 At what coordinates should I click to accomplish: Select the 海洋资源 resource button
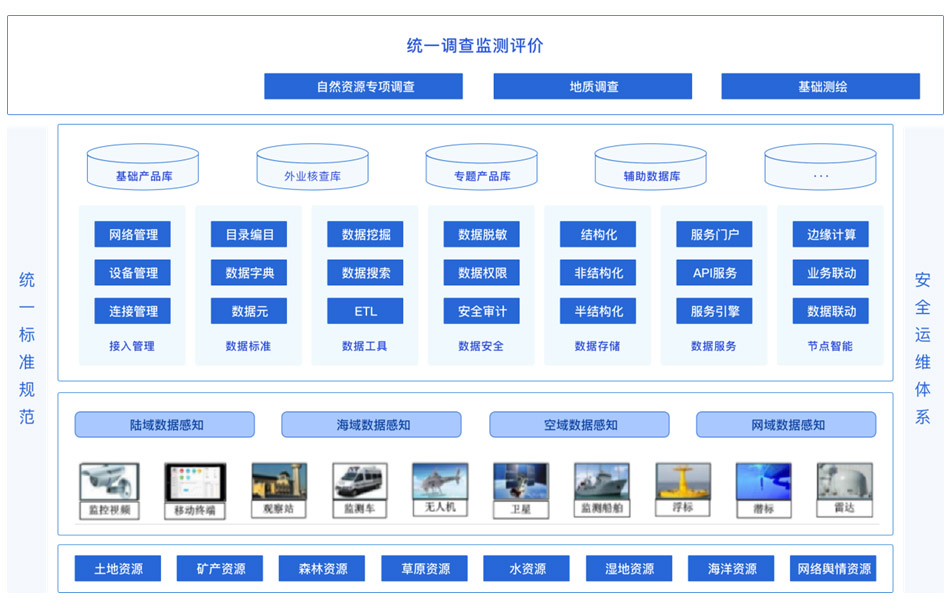[x=732, y=569]
